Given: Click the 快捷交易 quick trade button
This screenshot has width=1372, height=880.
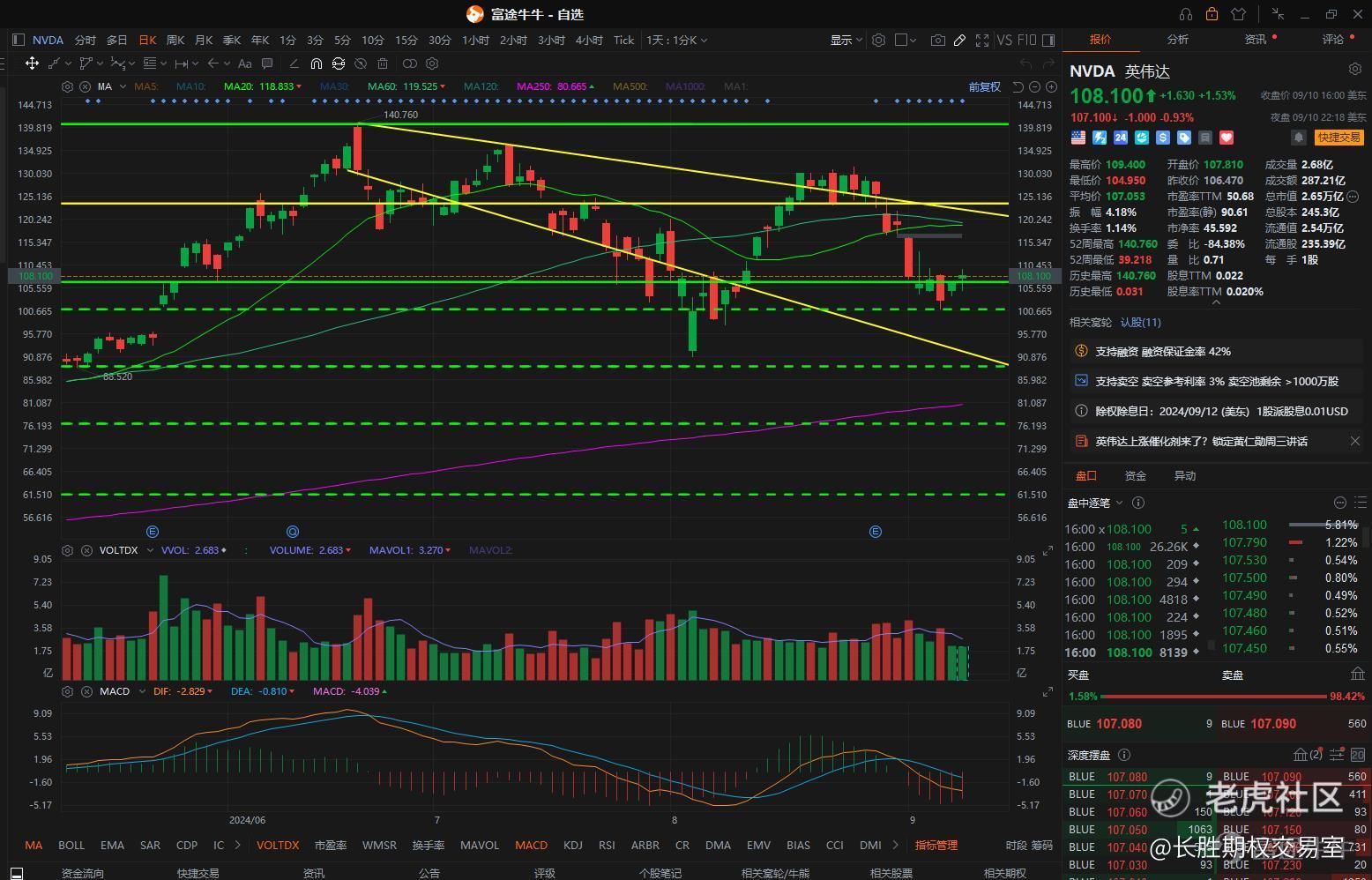Looking at the screenshot, I should point(1338,138).
